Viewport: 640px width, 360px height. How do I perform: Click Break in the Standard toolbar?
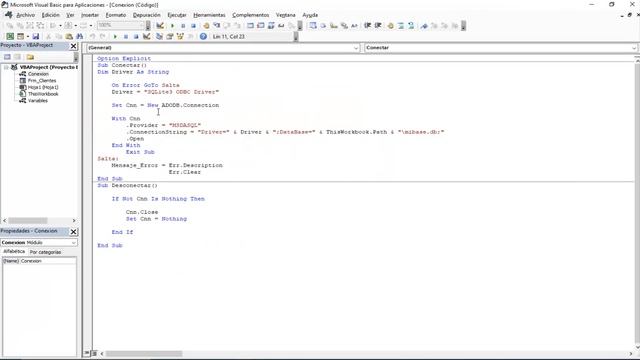126,36
